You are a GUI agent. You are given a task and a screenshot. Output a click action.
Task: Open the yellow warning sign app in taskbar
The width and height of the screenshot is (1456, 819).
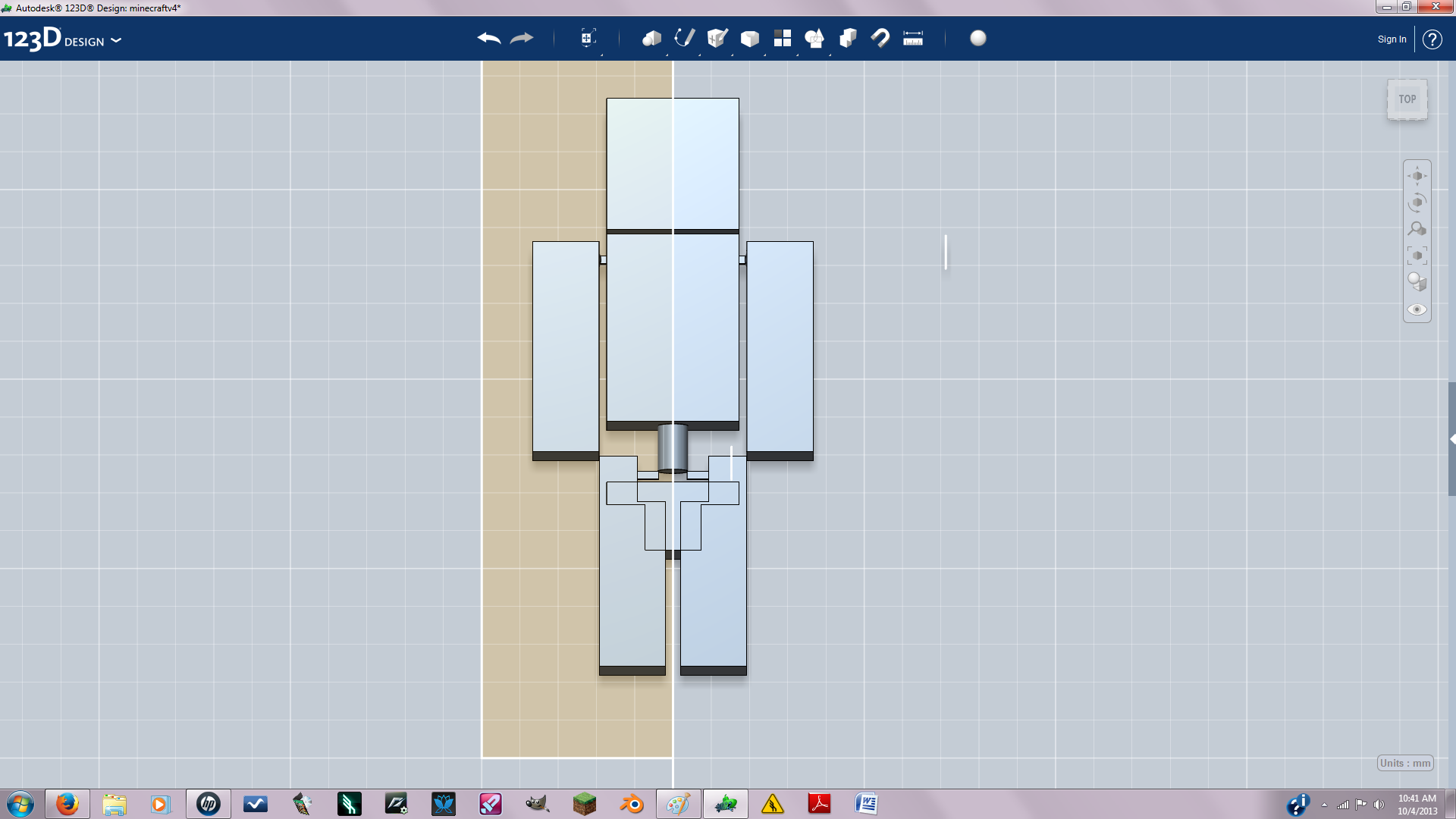click(x=773, y=804)
